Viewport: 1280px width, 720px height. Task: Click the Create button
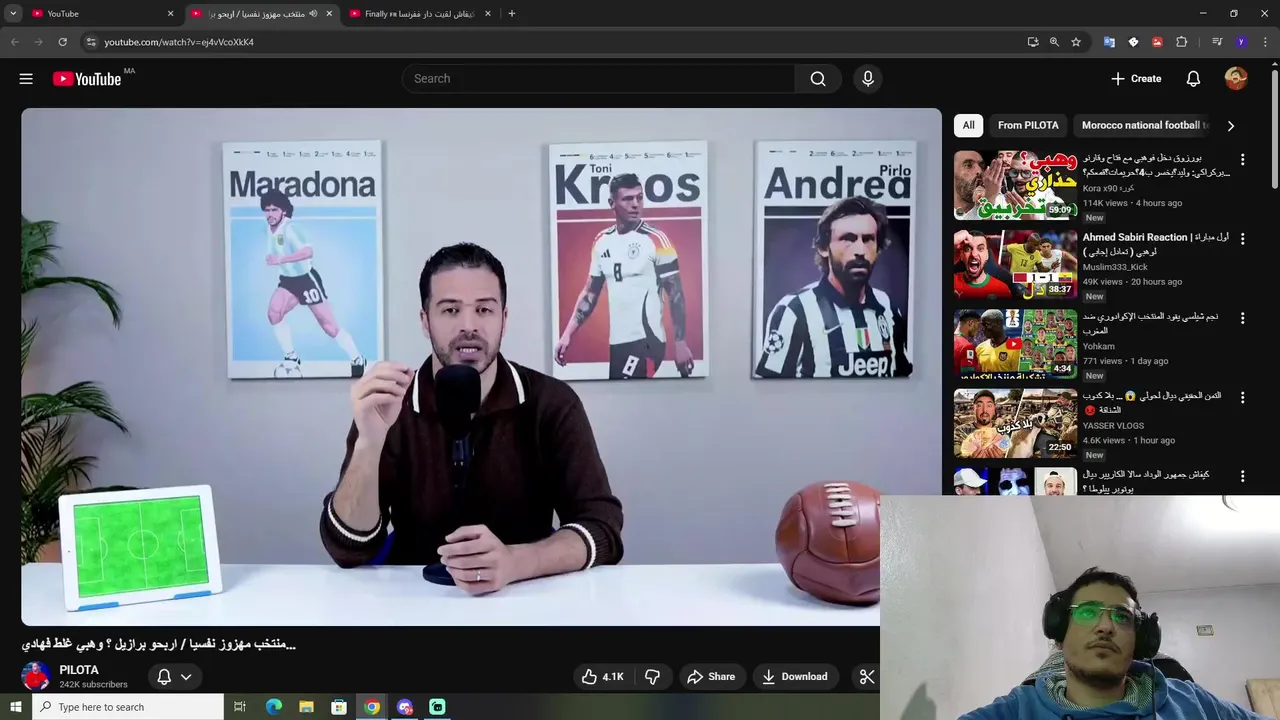[1136, 79]
